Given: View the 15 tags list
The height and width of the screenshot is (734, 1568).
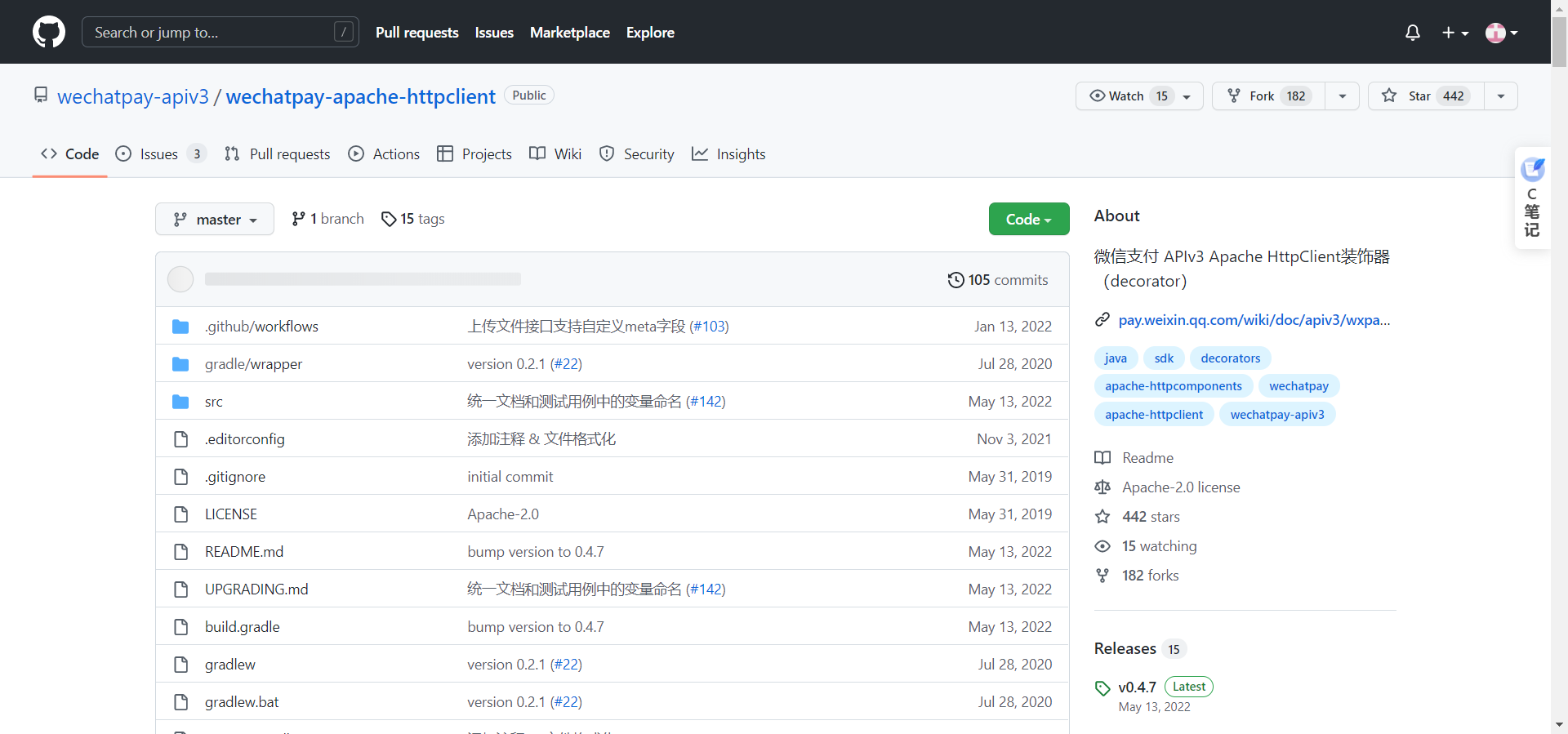Looking at the screenshot, I should [412, 219].
